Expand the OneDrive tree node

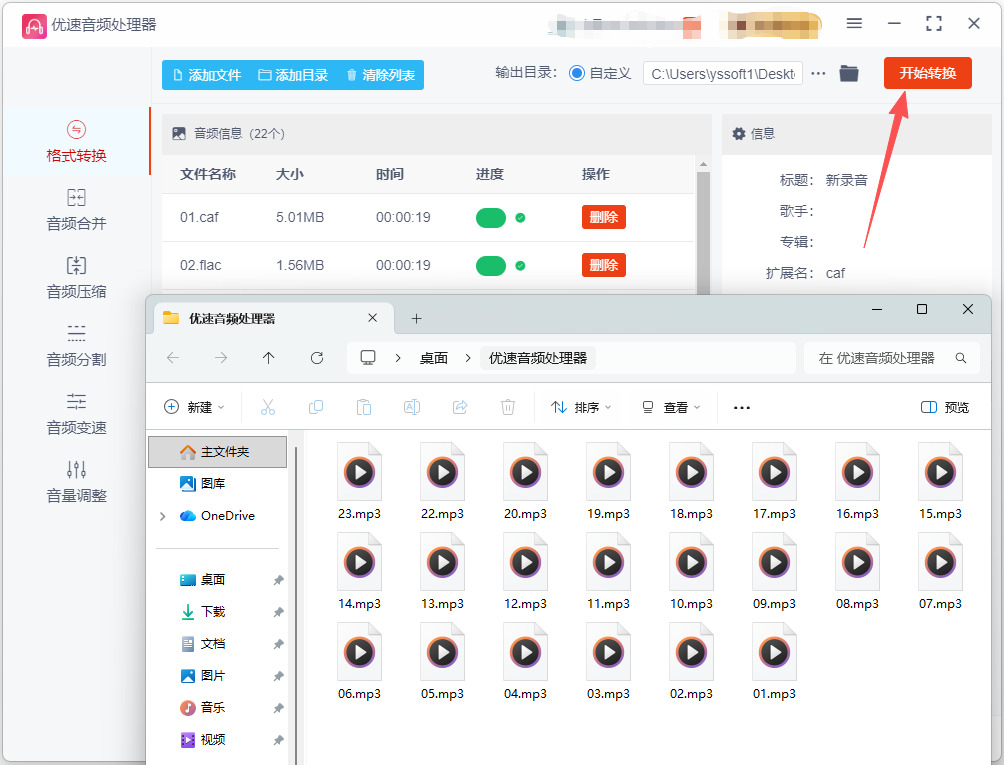[163, 516]
